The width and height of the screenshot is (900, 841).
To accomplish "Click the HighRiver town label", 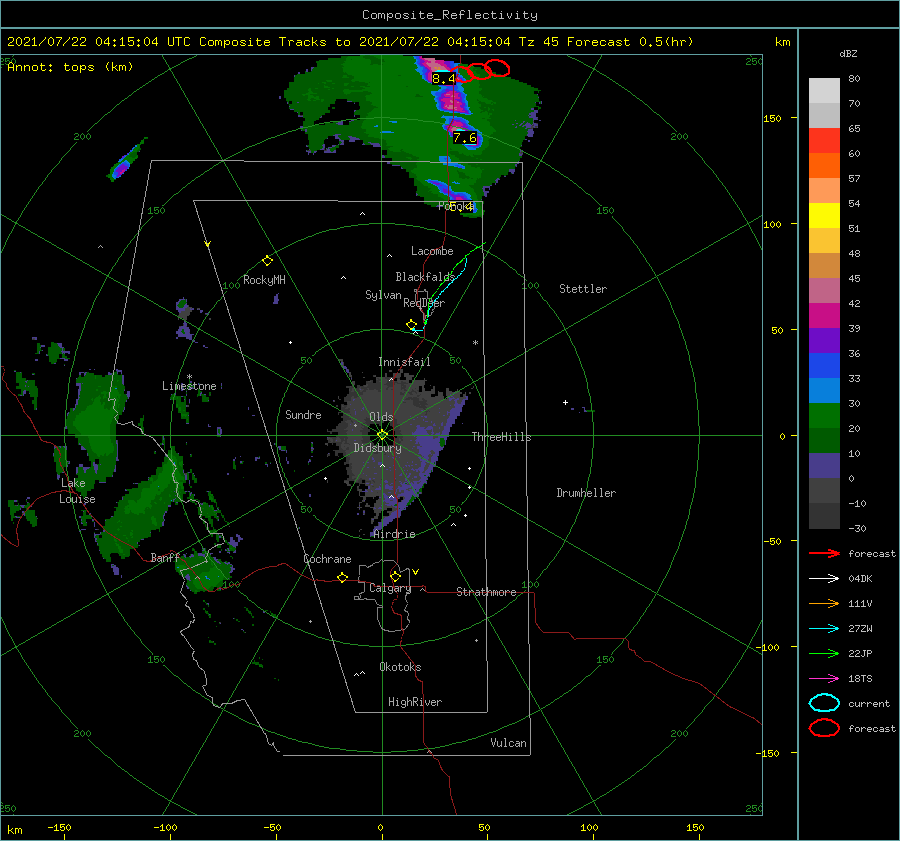I will pos(415,702).
